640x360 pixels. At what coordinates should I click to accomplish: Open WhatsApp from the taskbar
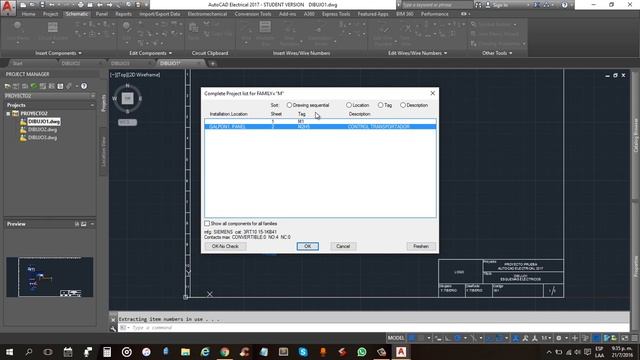click(362, 352)
